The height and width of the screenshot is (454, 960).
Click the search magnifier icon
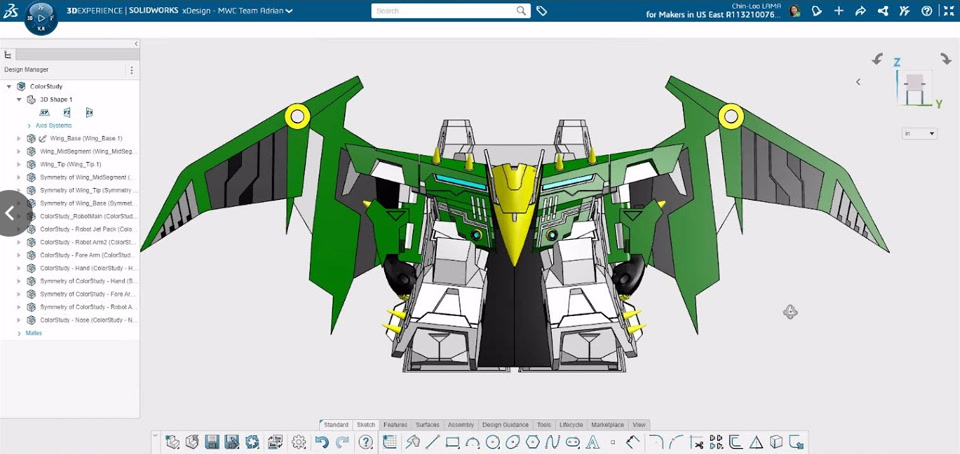(521, 10)
